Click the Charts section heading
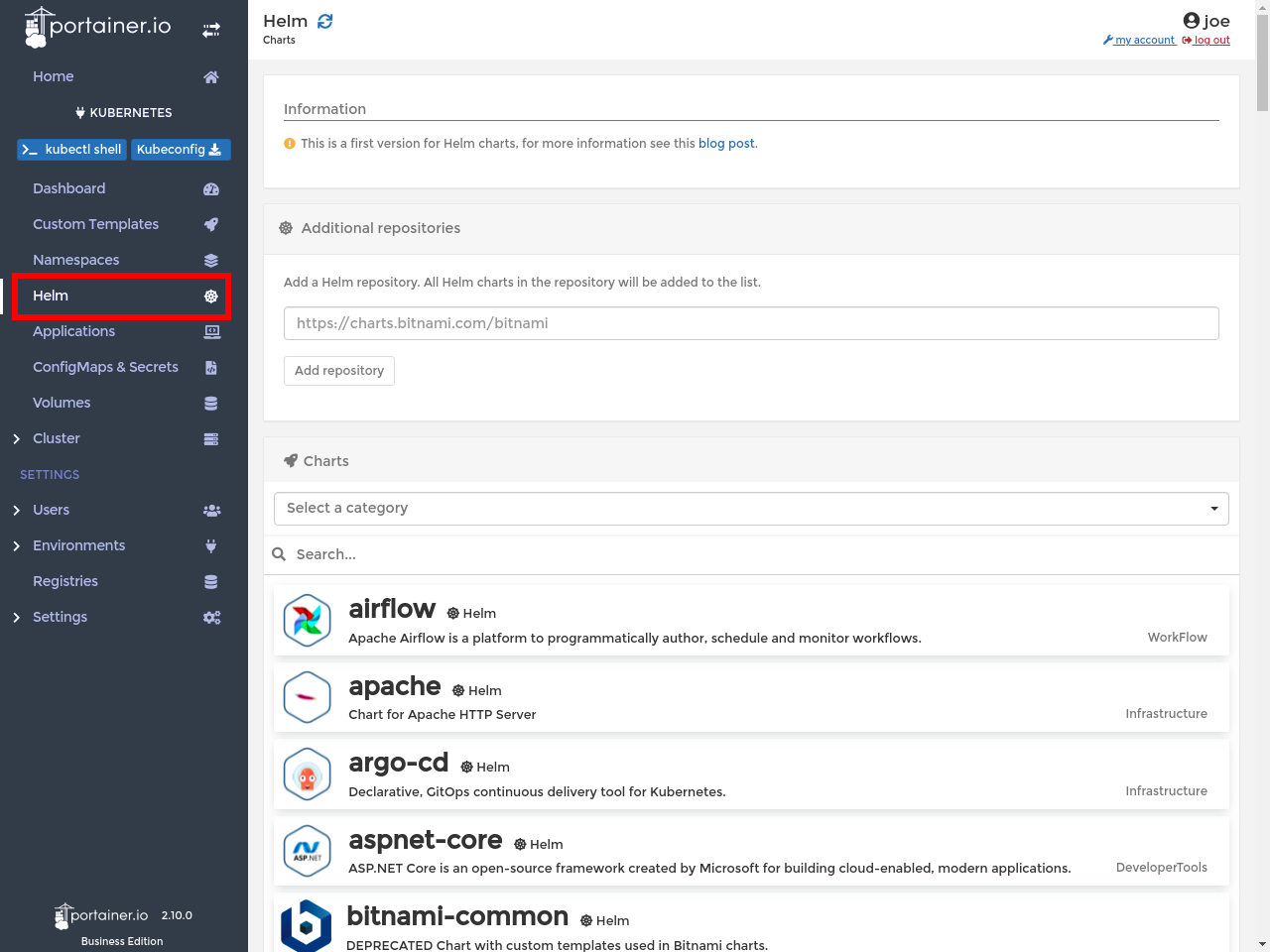The height and width of the screenshot is (952, 1270). [x=326, y=461]
